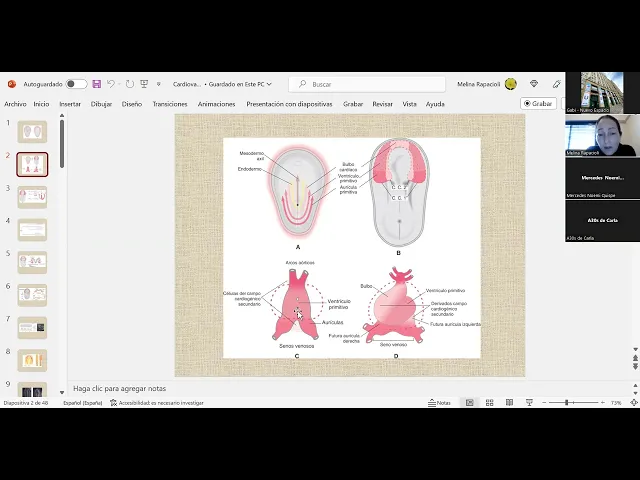Screen dimensions: 640x480
Task: Click Mercedes Noemi Quispe participant tile
Action: 602,178
